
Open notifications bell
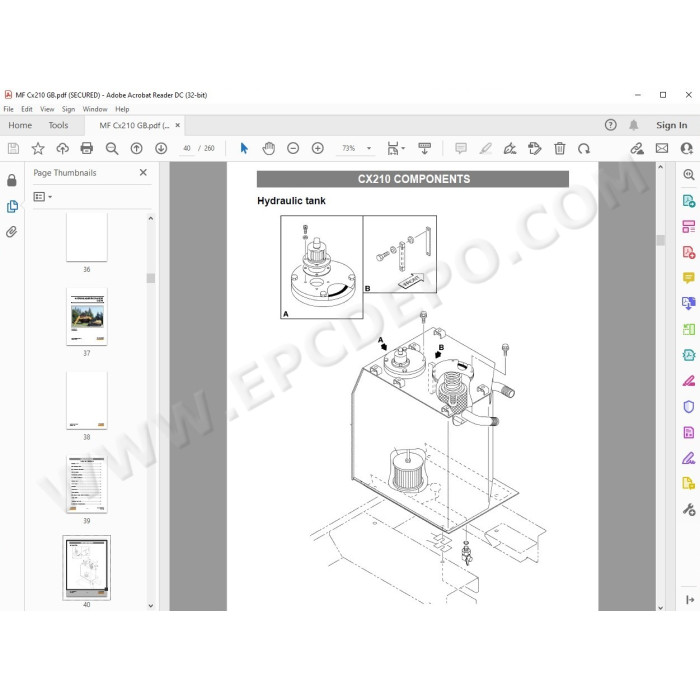click(633, 125)
